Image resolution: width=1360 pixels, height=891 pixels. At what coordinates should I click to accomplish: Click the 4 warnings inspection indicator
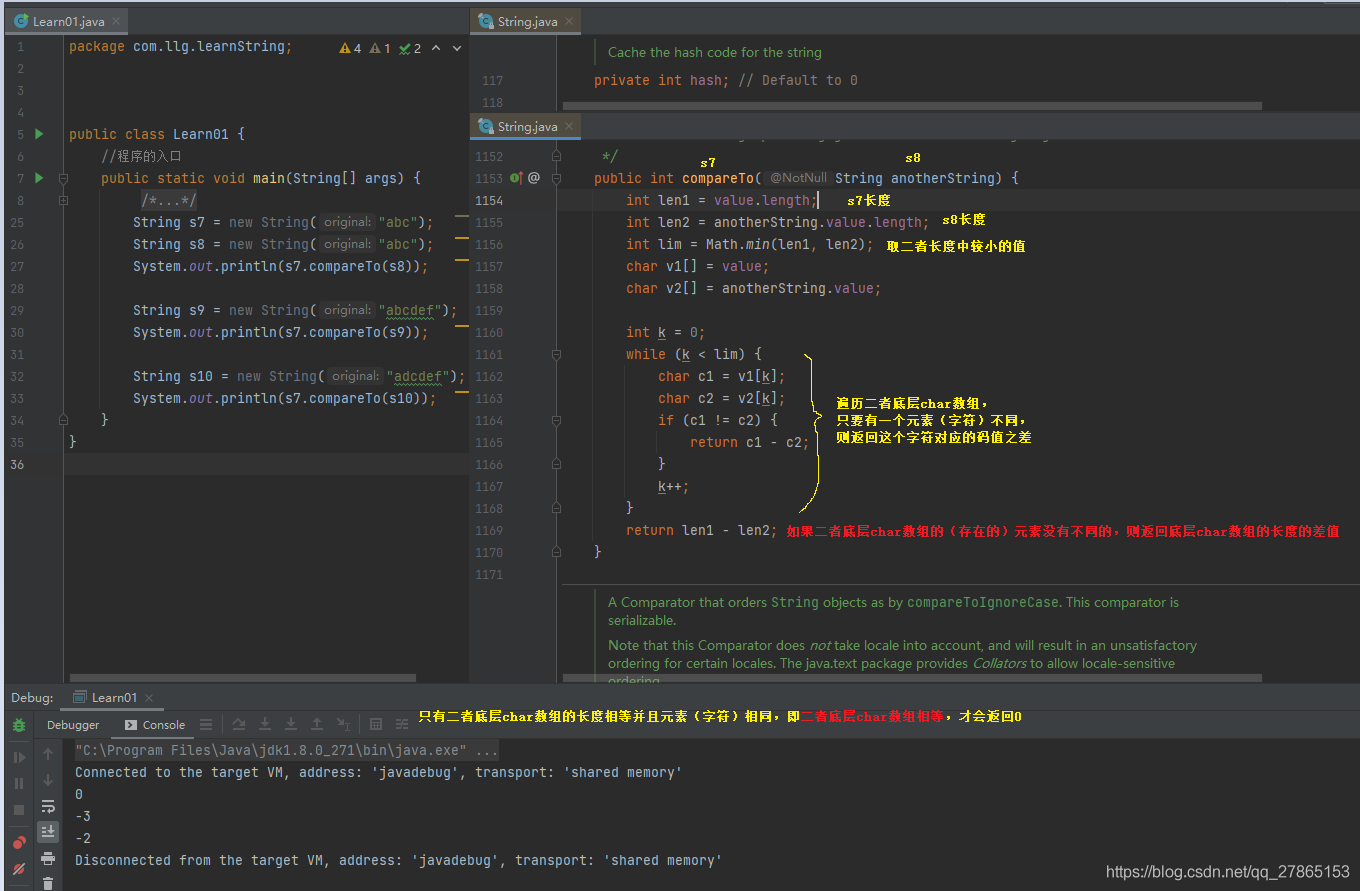point(351,48)
